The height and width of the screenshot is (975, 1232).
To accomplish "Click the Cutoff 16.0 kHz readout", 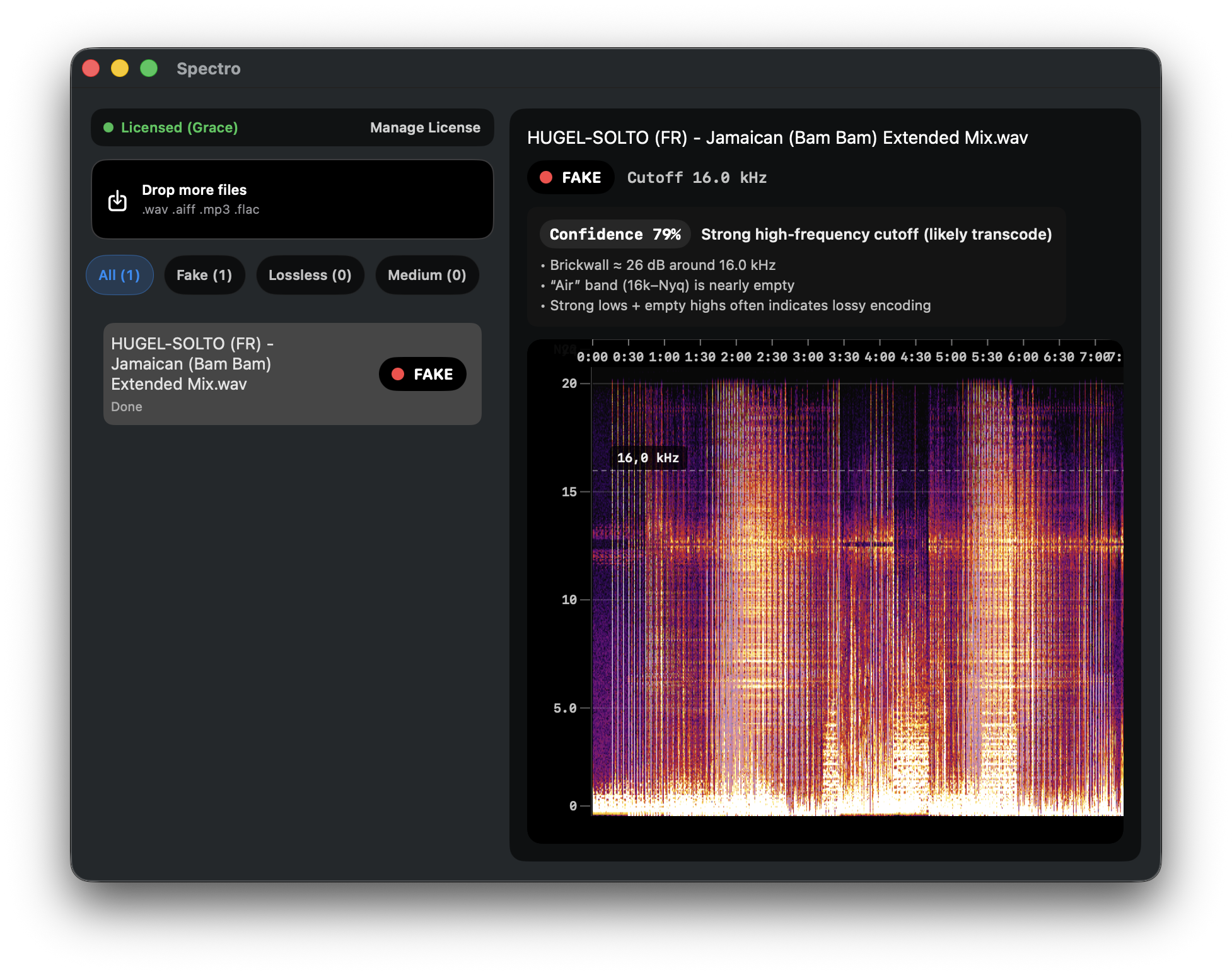I will pyautogui.click(x=696, y=177).
